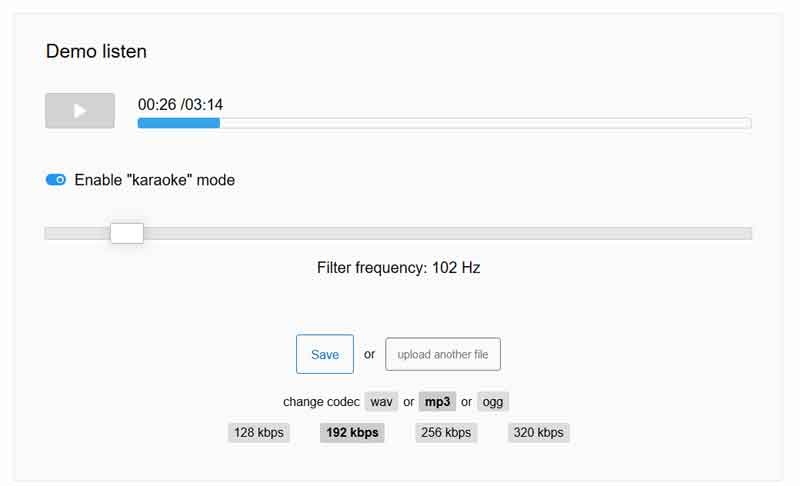Switch codec to wav

pos(381,402)
